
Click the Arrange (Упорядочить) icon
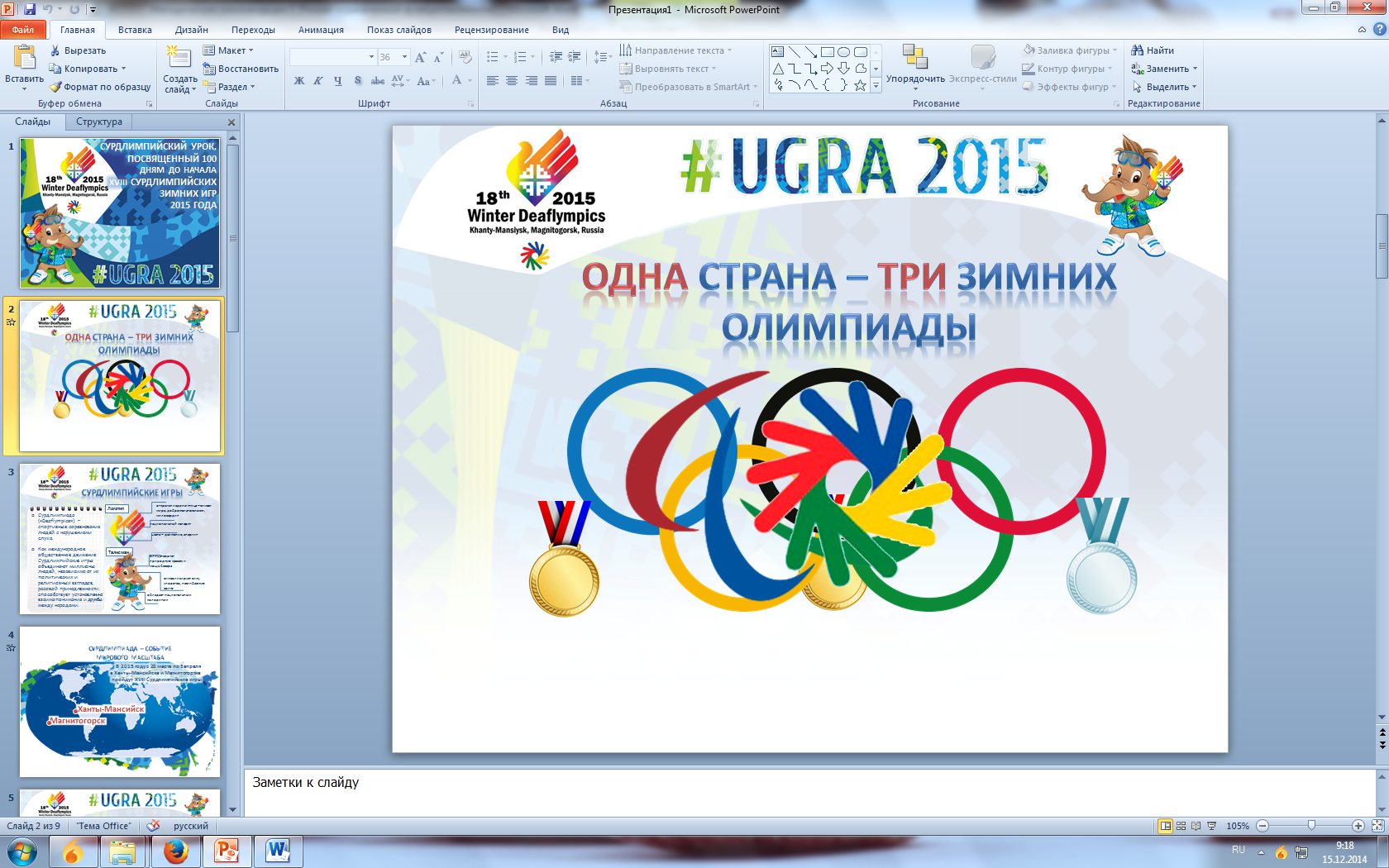coord(914,56)
